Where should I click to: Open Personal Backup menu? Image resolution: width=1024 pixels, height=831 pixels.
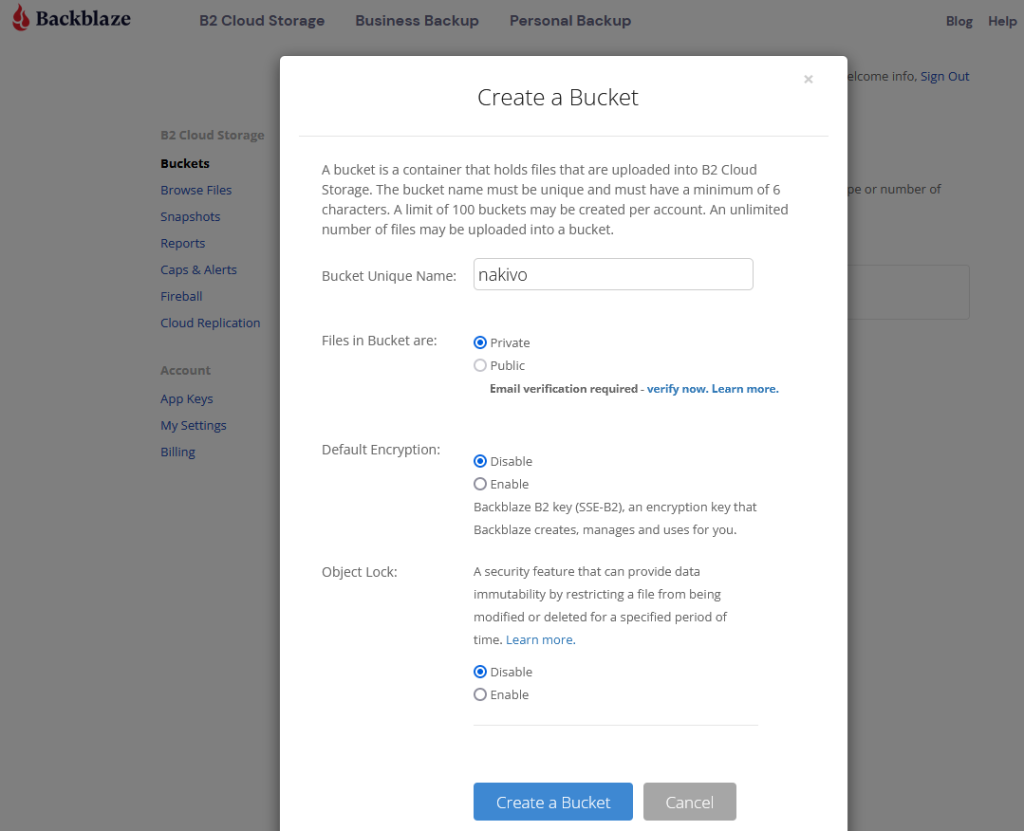point(570,20)
